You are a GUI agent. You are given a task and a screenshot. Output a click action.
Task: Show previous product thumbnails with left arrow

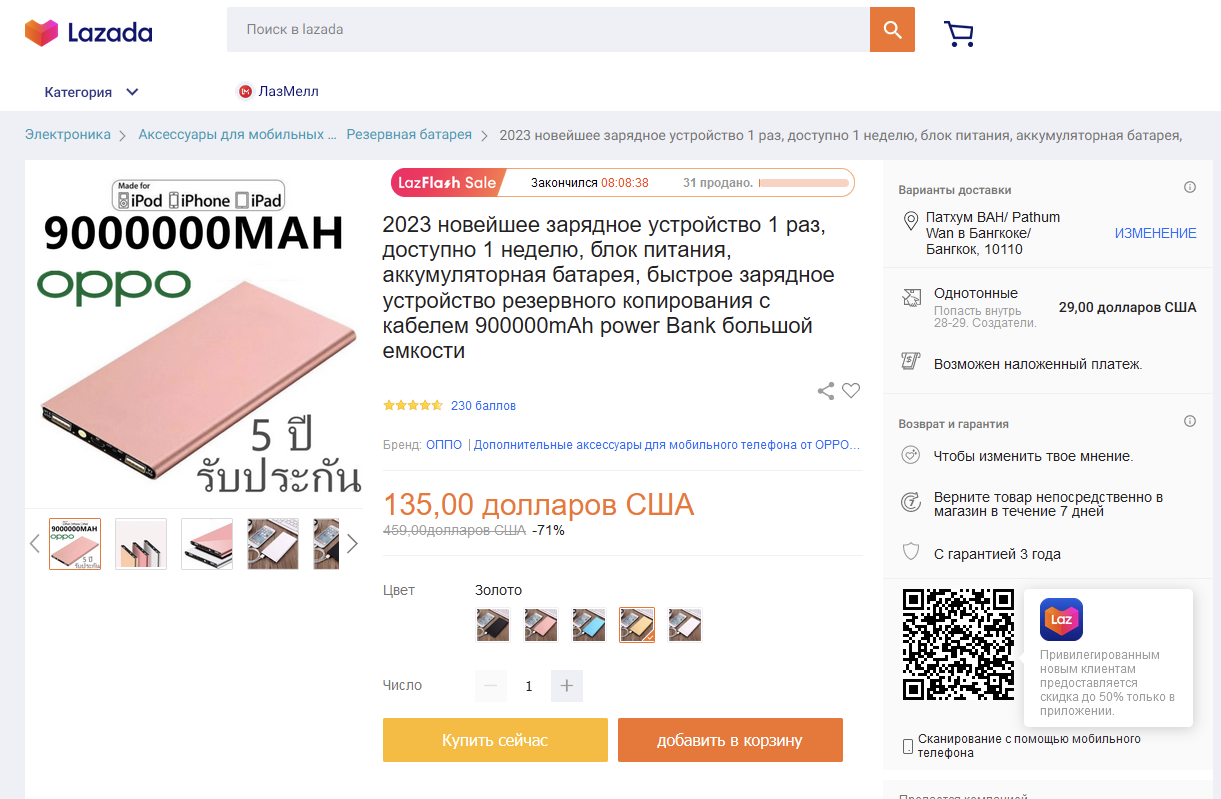click(35, 544)
